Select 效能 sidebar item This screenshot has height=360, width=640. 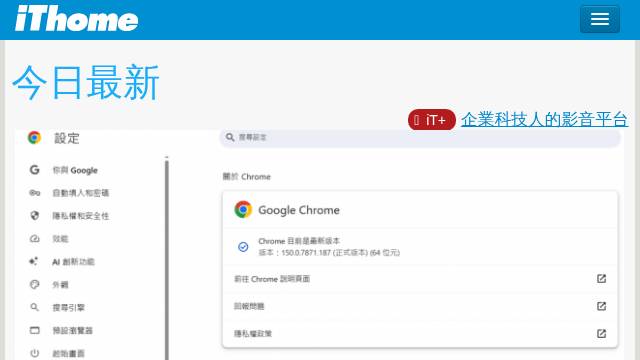pos(60,239)
